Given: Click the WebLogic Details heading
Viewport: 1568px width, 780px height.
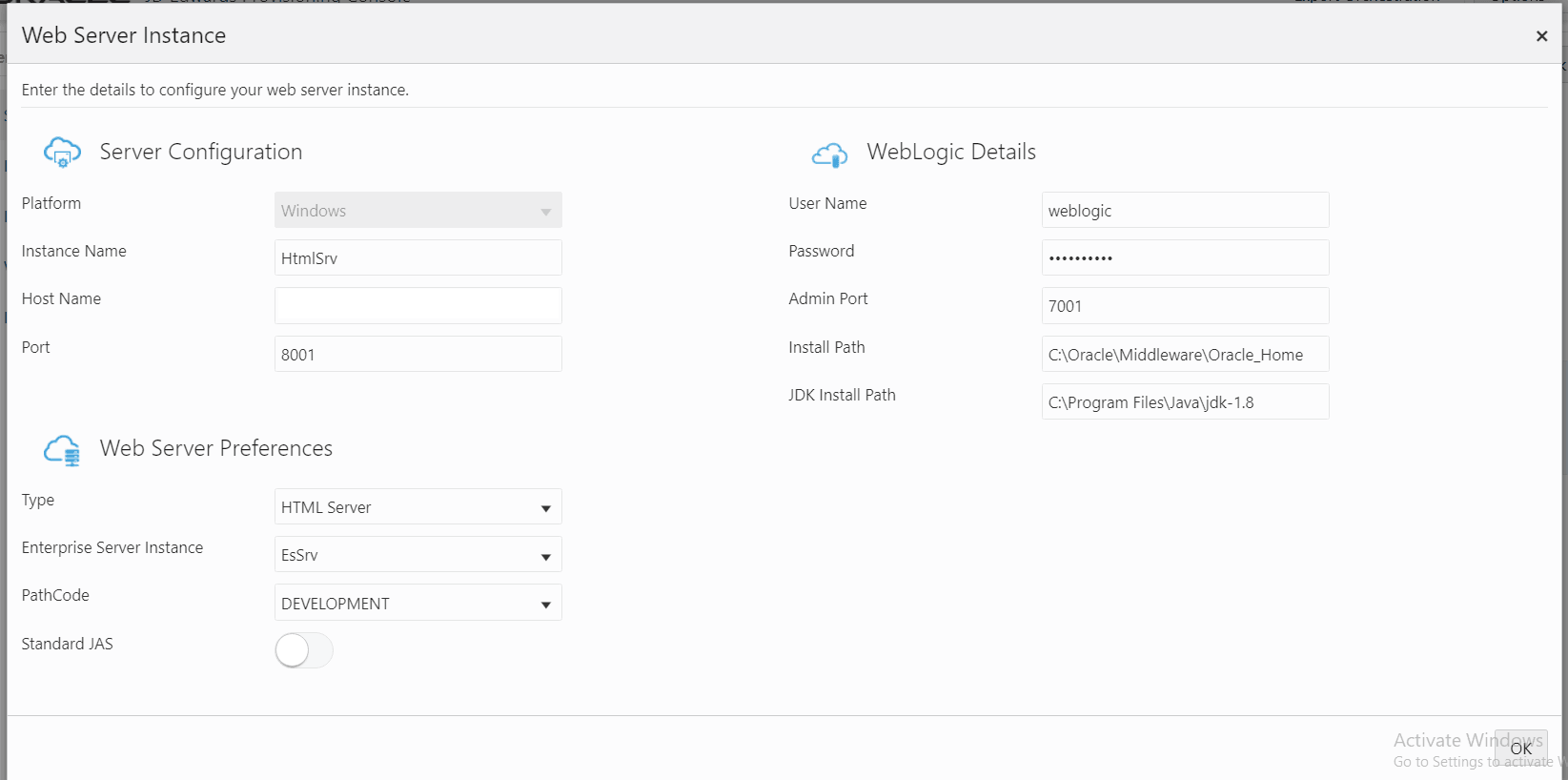Looking at the screenshot, I should point(951,152).
